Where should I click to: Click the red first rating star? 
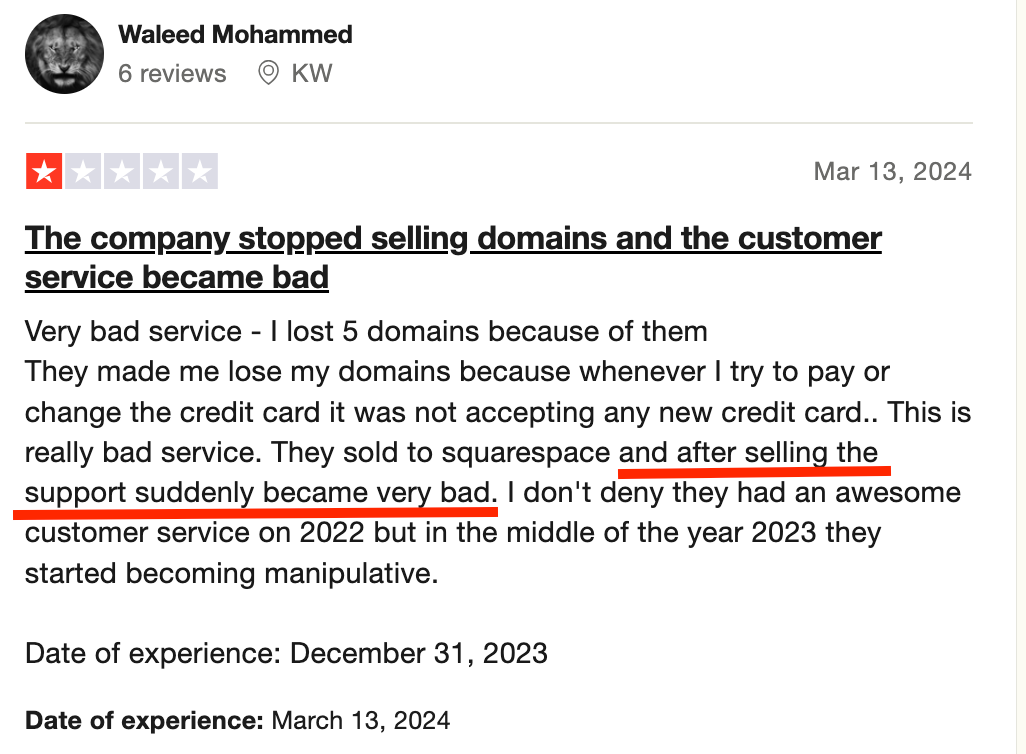[44, 171]
